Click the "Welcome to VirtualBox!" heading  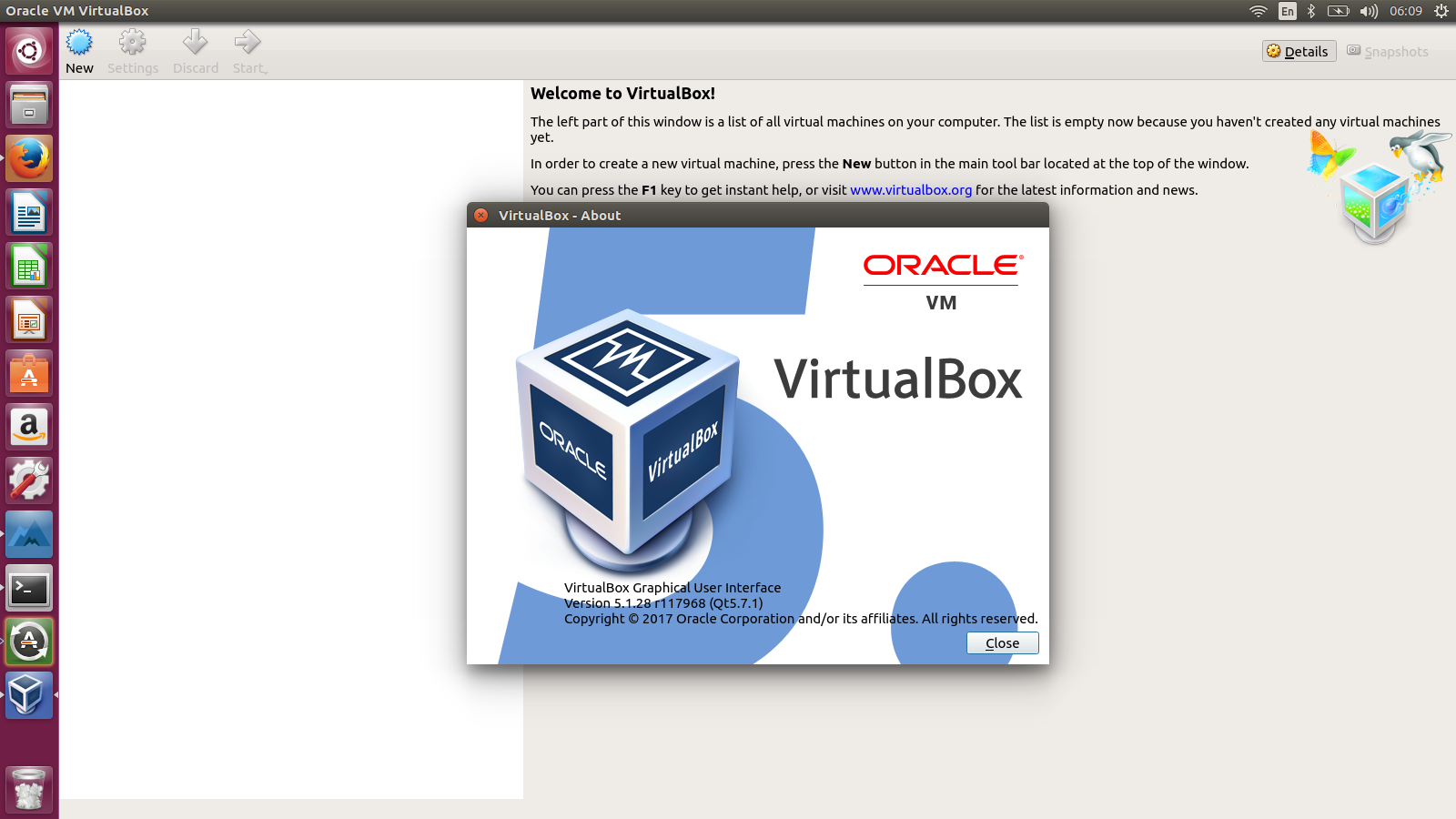622,94
